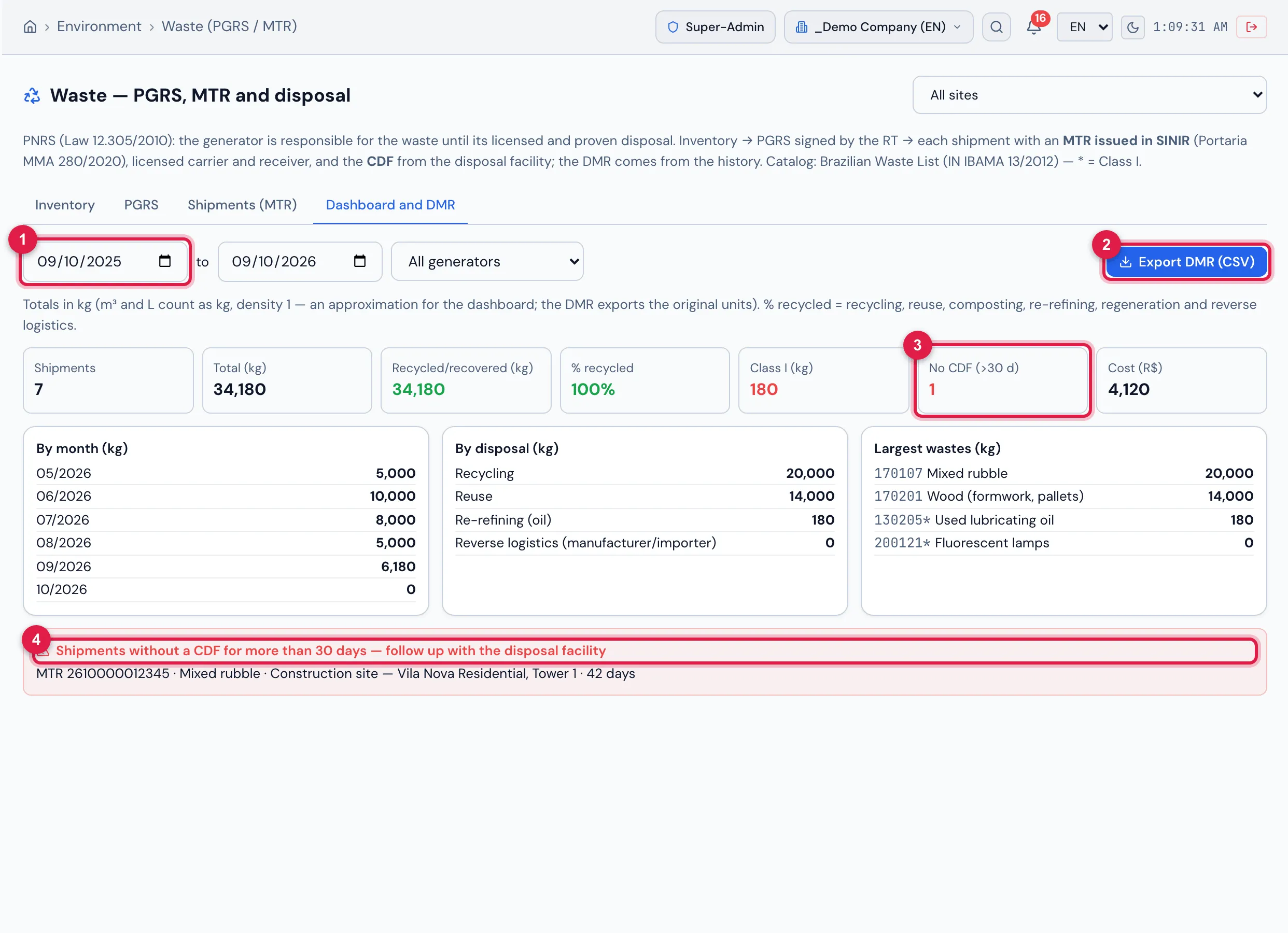The height and width of the screenshot is (933, 1288).
Task: Click Export DMR (CSV) button
Action: coord(1186,262)
